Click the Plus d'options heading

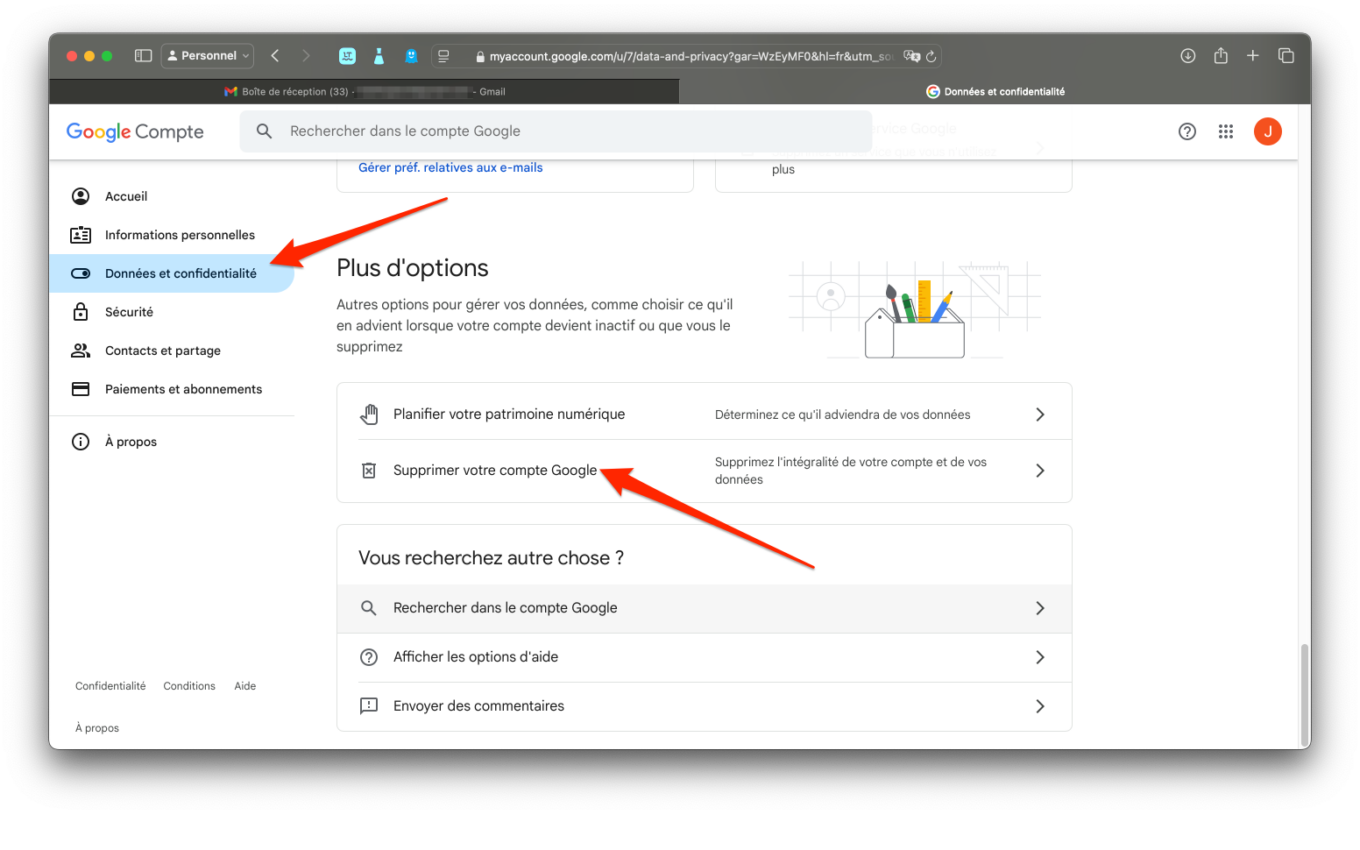coord(412,268)
